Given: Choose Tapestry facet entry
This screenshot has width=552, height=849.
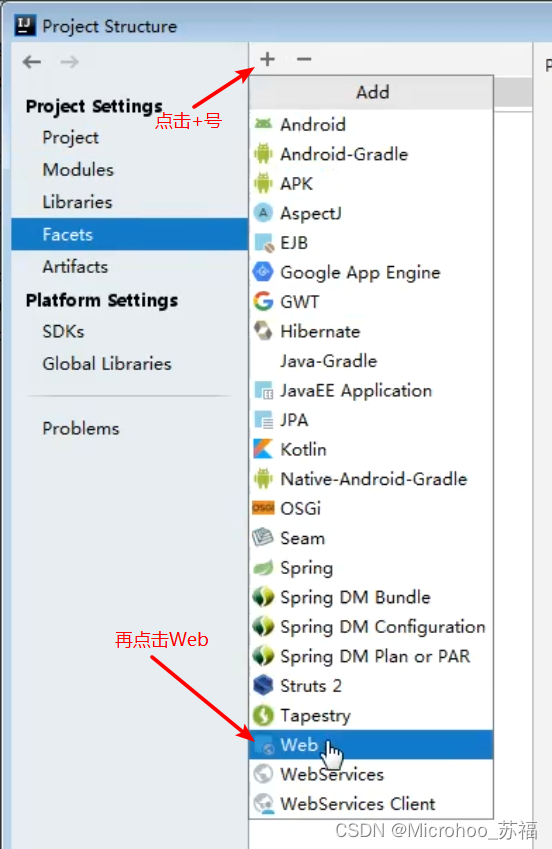Looking at the screenshot, I should pos(371,715).
